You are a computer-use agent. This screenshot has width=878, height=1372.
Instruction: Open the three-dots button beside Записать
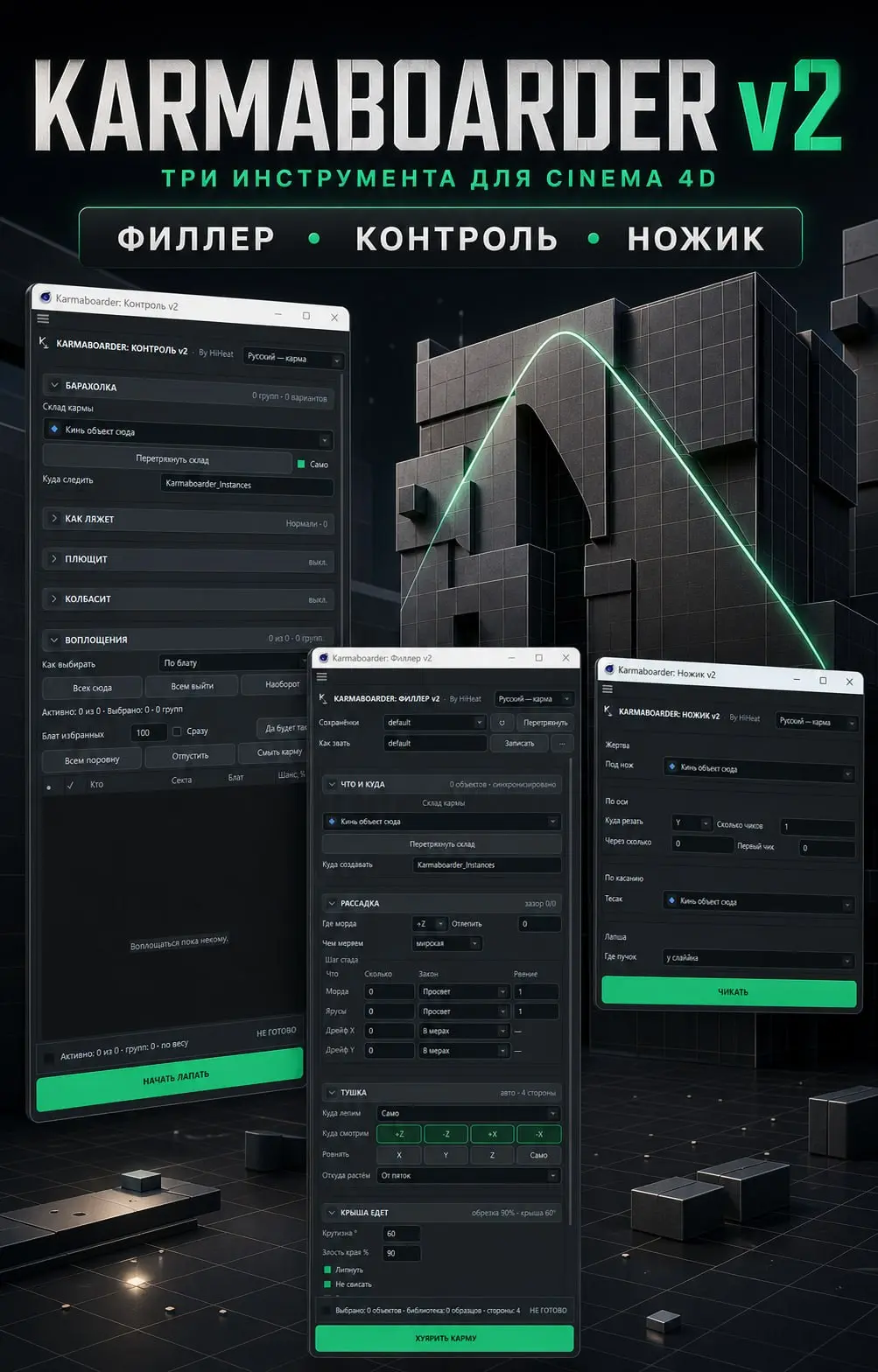pos(562,743)
